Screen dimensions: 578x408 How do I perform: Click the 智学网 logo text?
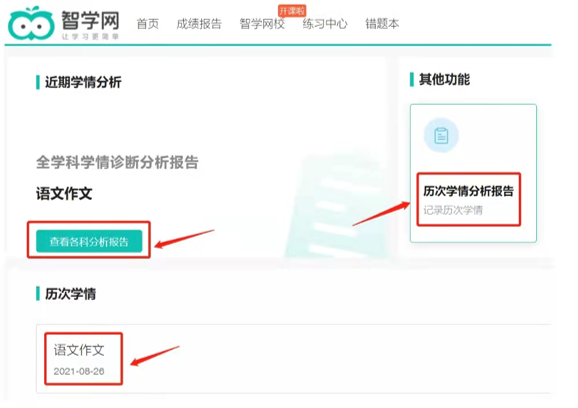[x=90, y=20]
